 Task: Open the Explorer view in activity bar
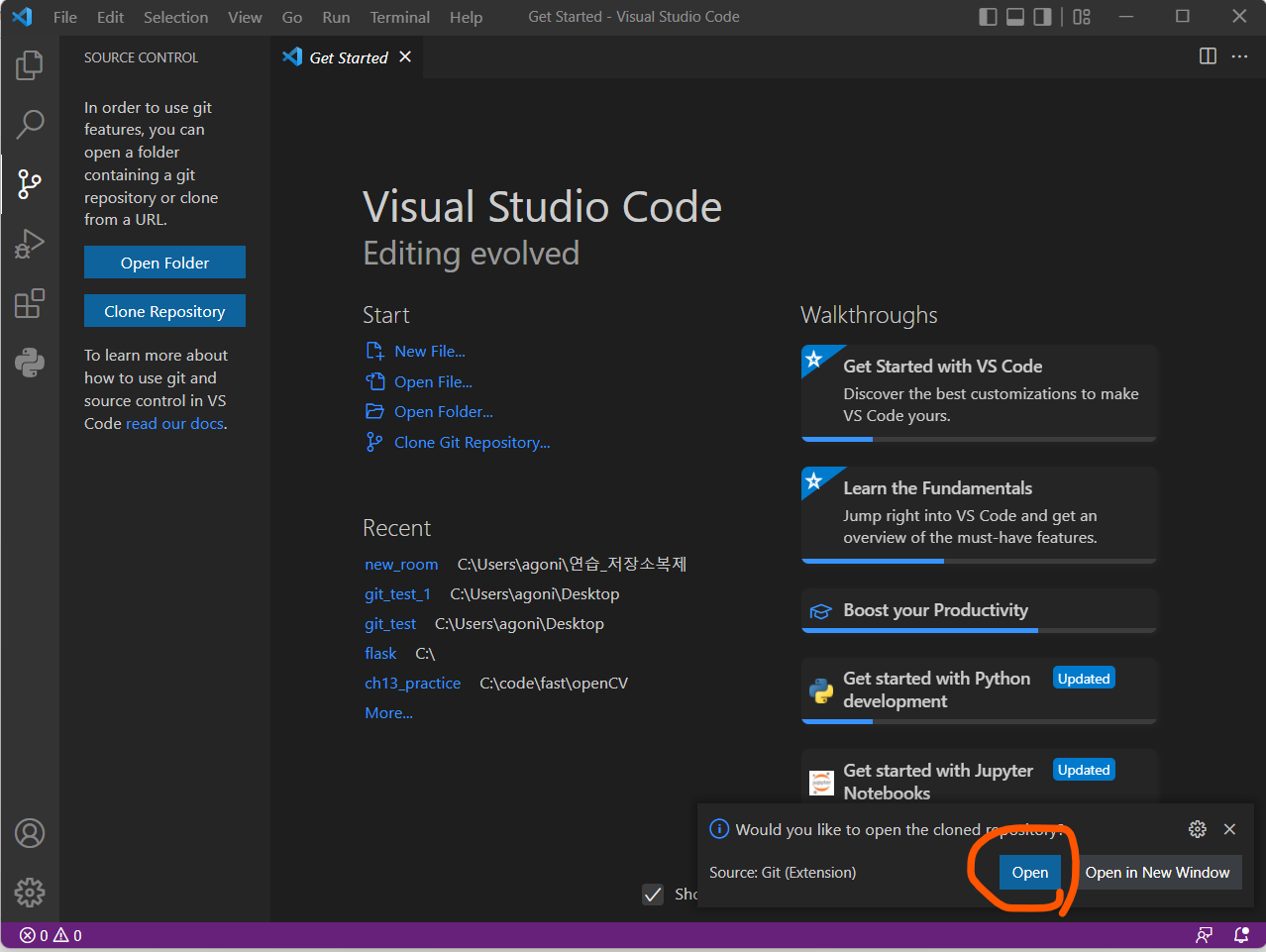pos(30,65)
